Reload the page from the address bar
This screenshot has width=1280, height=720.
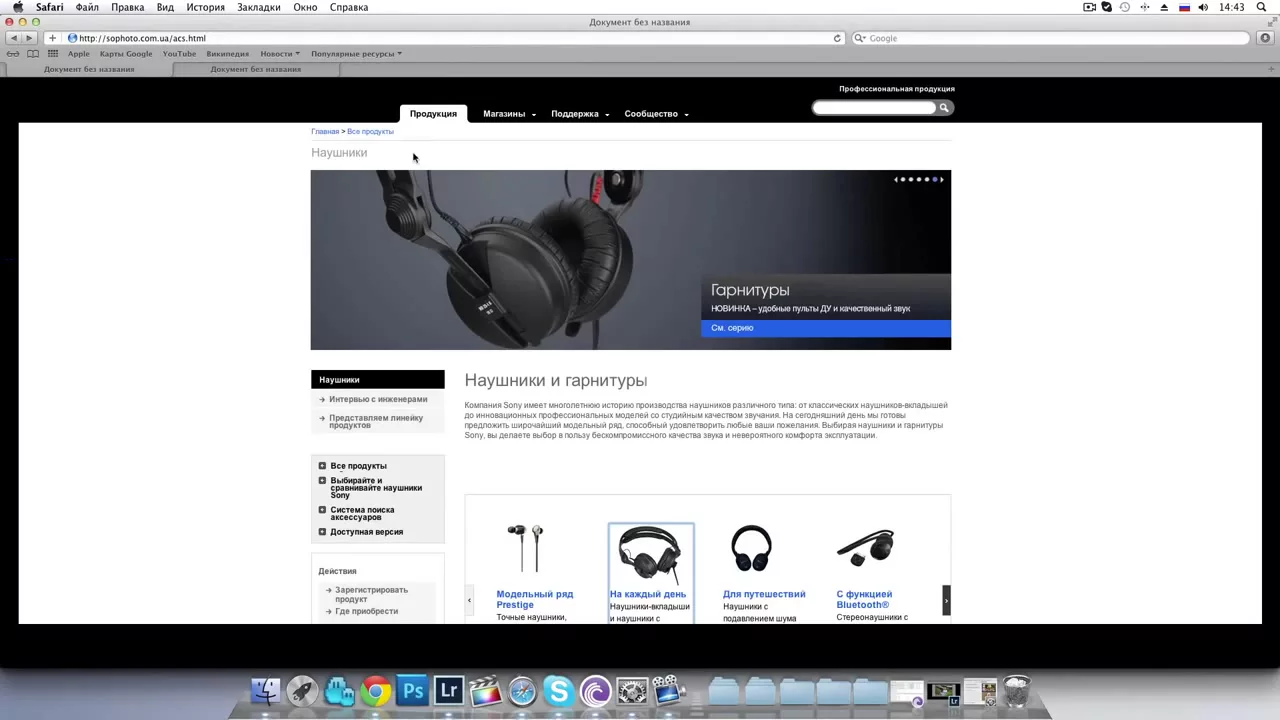coord(837,38)
